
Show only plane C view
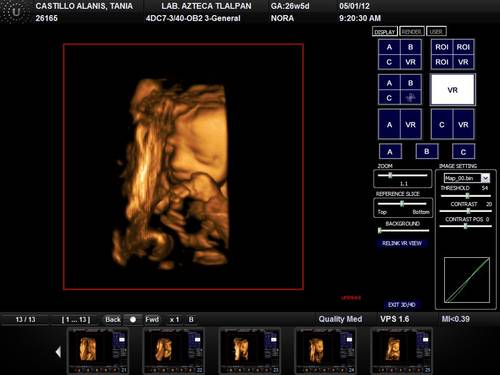pyautogui.click(x=463, y=152)
